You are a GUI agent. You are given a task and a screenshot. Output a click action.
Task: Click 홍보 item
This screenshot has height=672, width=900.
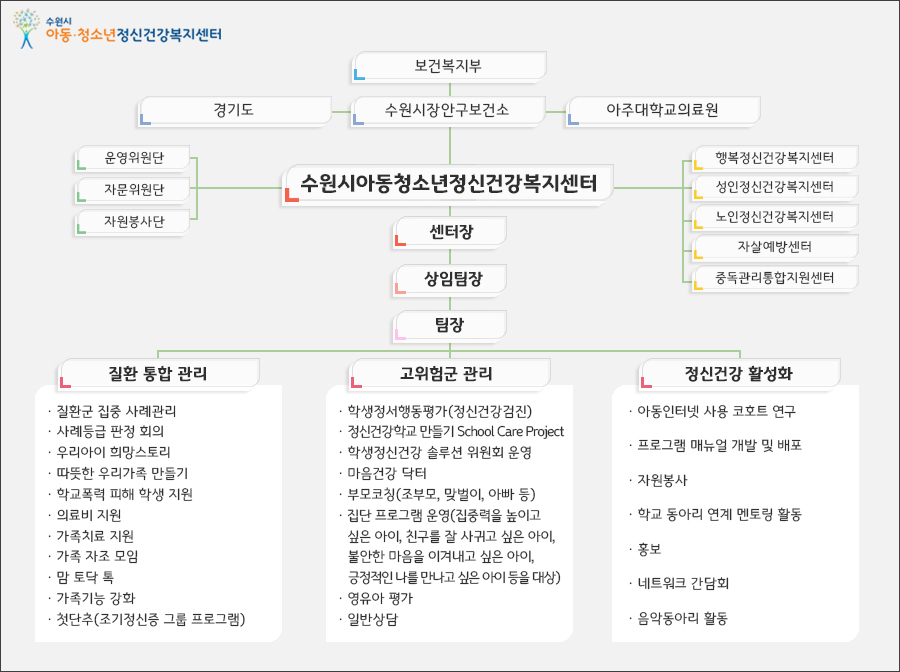tap(646, 549)
